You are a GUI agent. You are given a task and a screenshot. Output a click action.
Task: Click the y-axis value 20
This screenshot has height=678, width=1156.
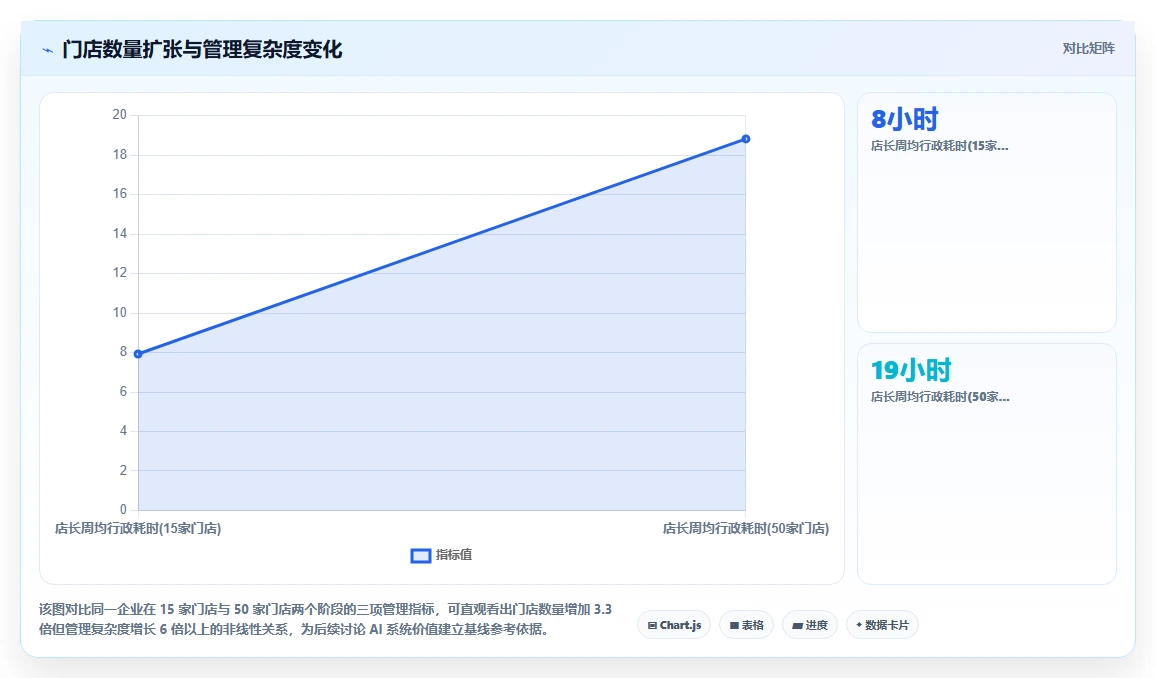(119, 114)
